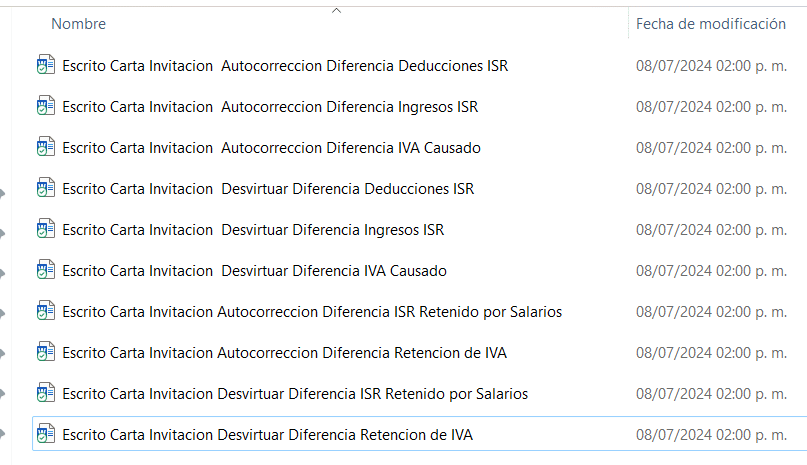Sort files by the Nombre column header
This screenshot has height=465, width=807.
tap(78, 24)
